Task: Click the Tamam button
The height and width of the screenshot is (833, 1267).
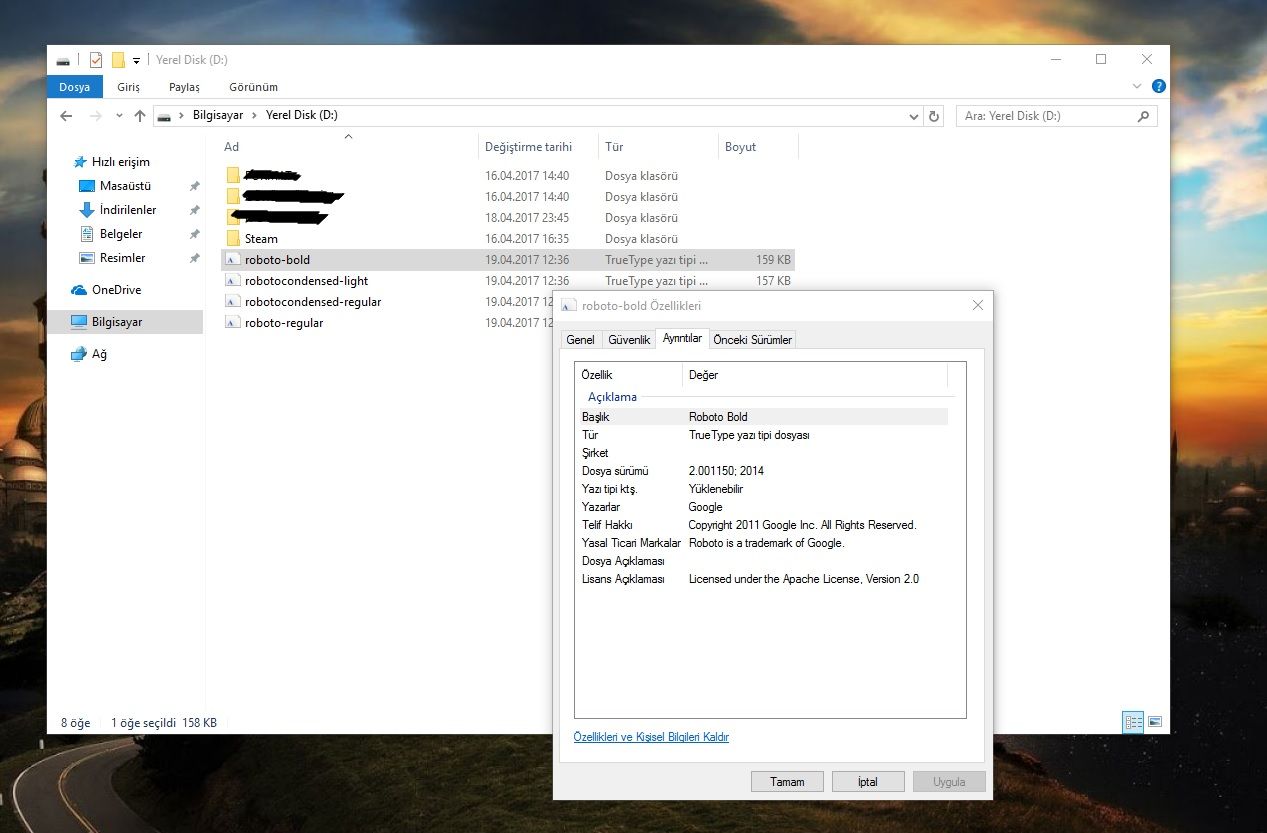Action: (787, 782)
